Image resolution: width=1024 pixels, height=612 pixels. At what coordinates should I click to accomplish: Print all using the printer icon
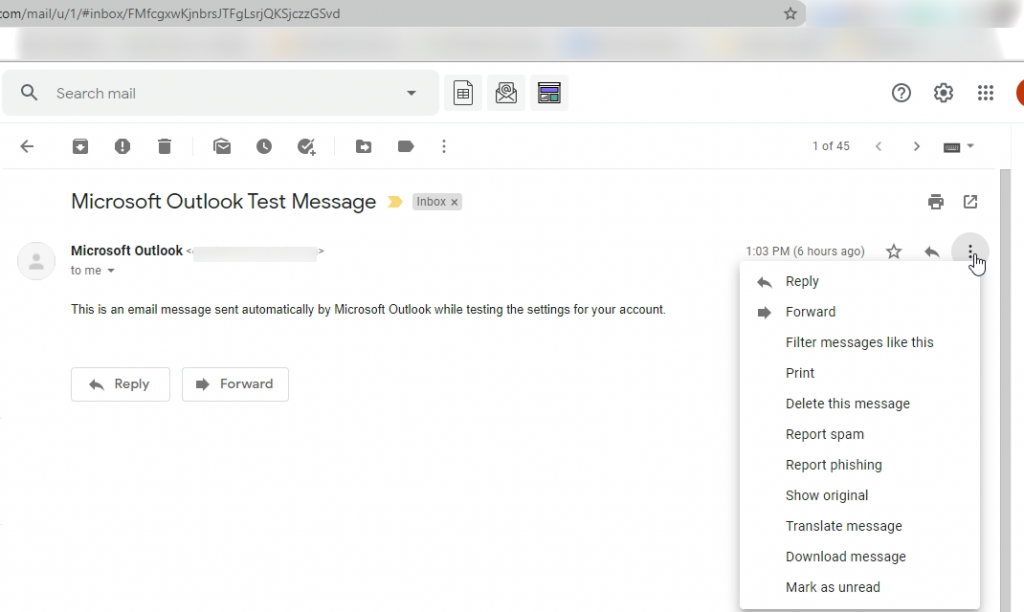936,202
